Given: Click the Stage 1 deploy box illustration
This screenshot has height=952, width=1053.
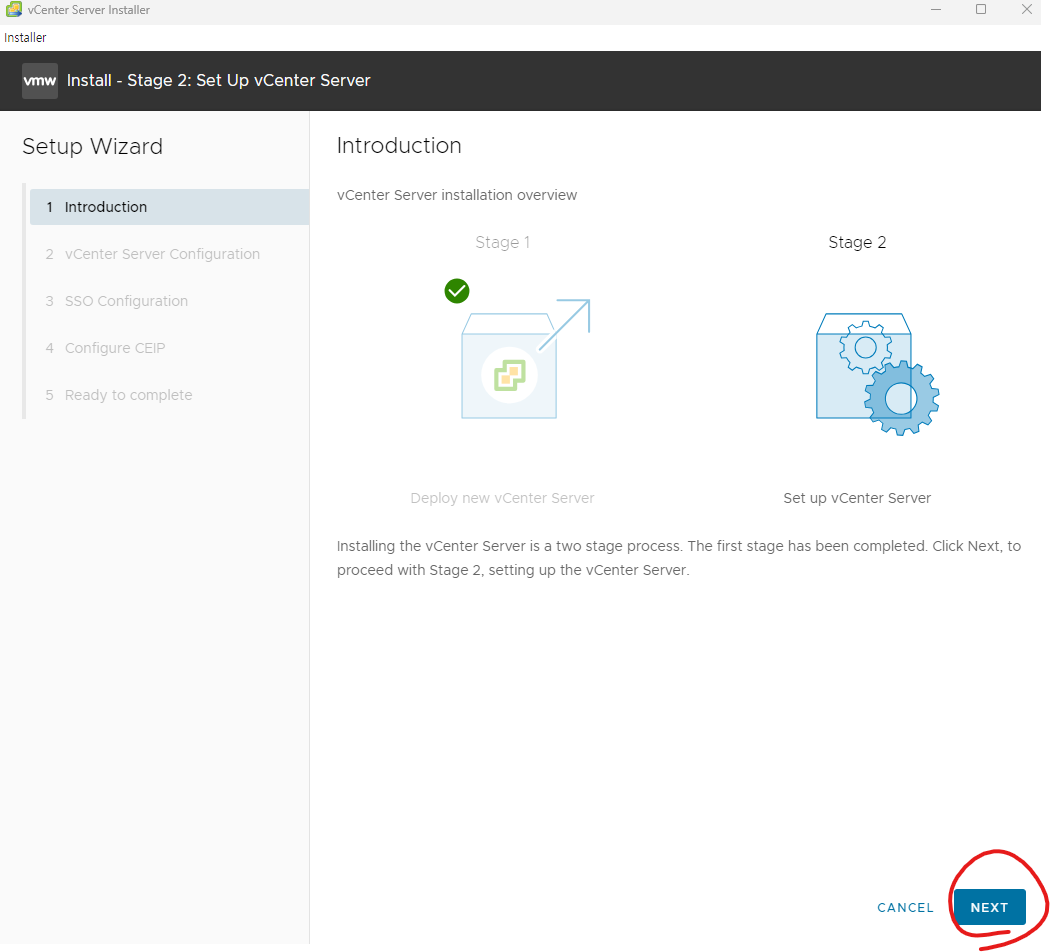Looking at the screenshot, I should pyautogui.click(x=525, y=359).
